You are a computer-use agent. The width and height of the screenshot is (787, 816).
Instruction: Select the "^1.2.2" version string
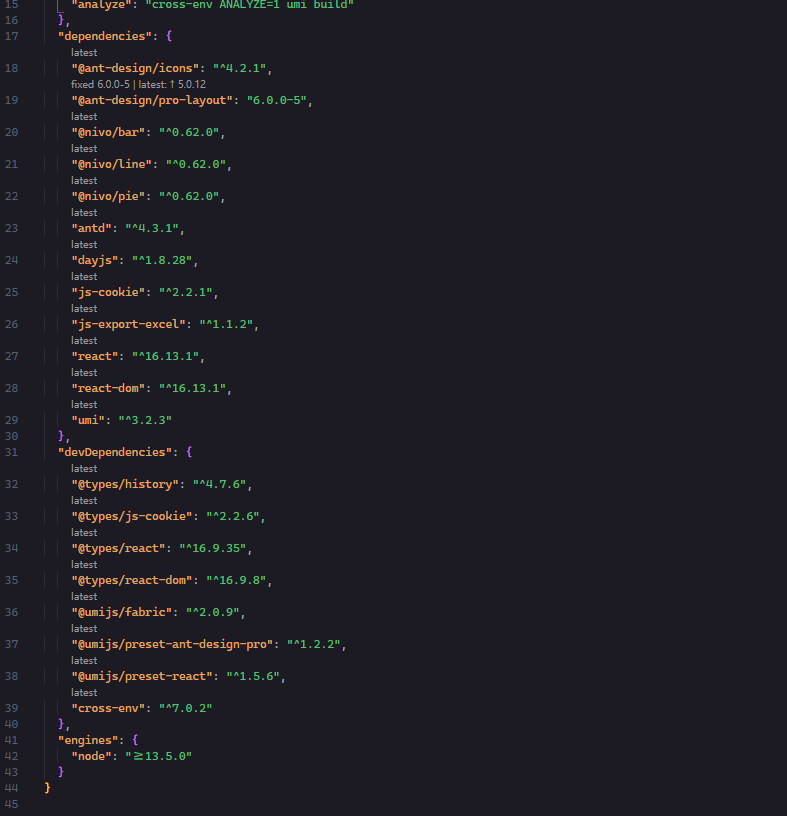[313, 644]
